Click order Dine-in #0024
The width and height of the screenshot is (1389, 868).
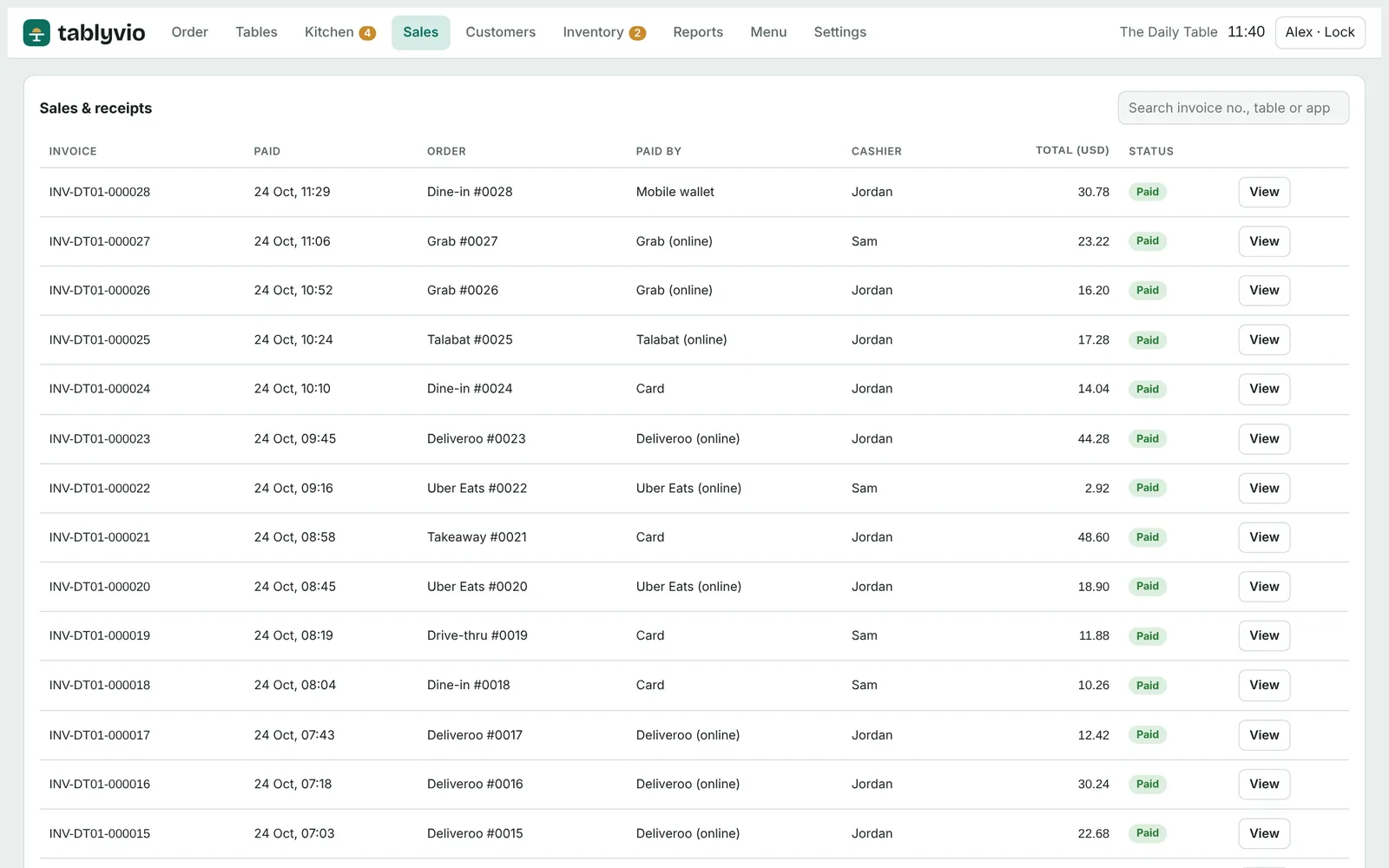(470, 389)
